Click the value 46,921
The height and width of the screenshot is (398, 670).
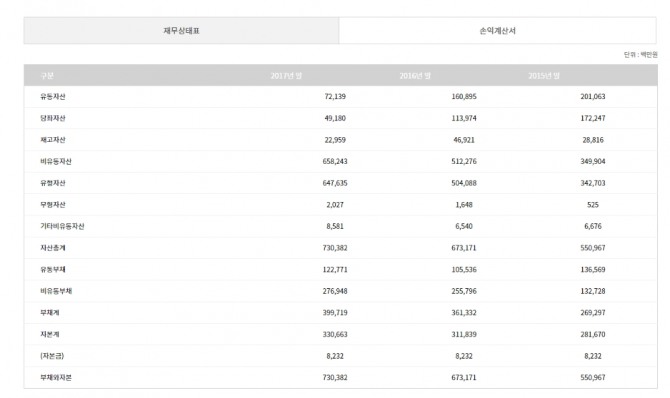[x=464, y=140]
